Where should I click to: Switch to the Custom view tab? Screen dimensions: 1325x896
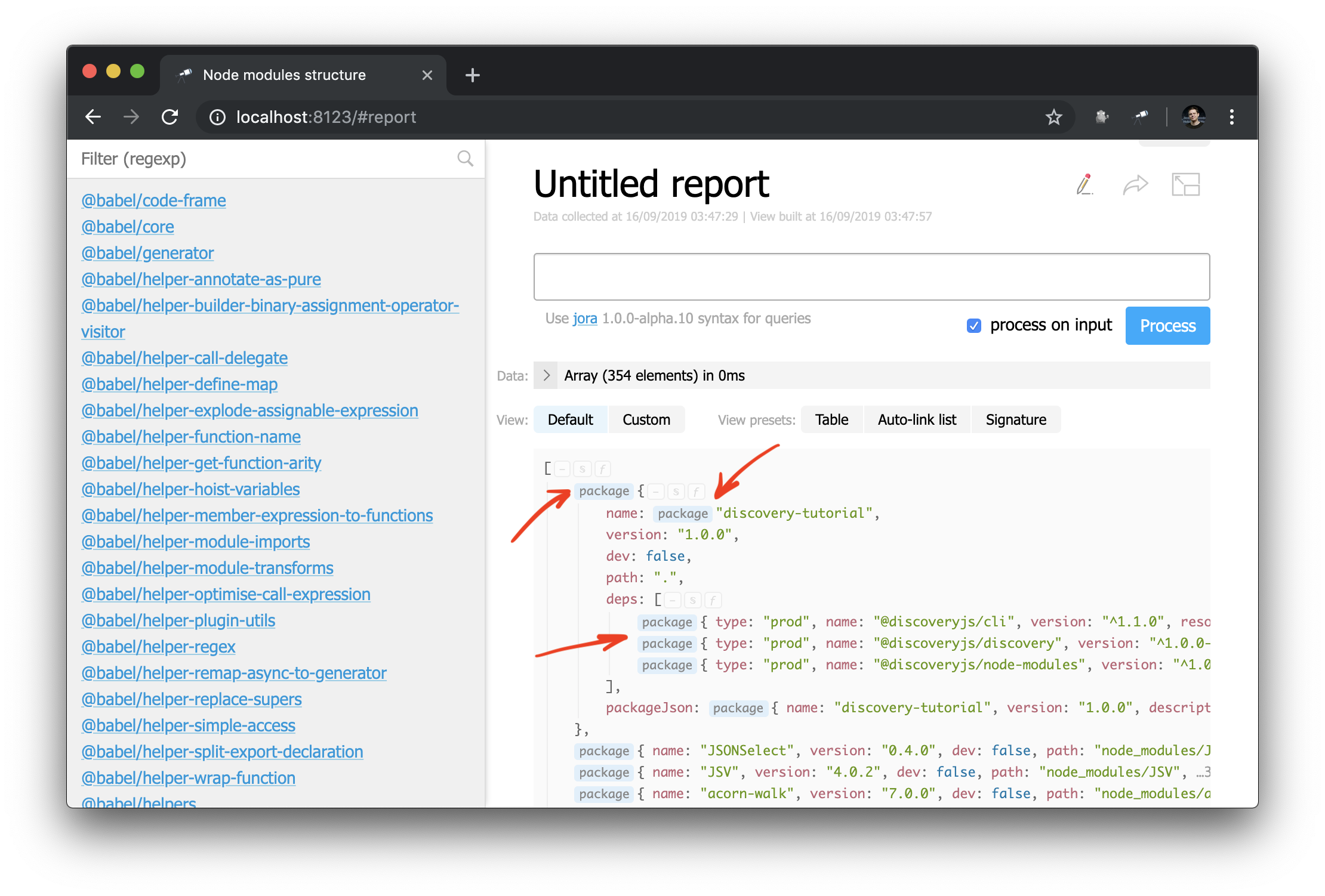(x=646, y=419)
